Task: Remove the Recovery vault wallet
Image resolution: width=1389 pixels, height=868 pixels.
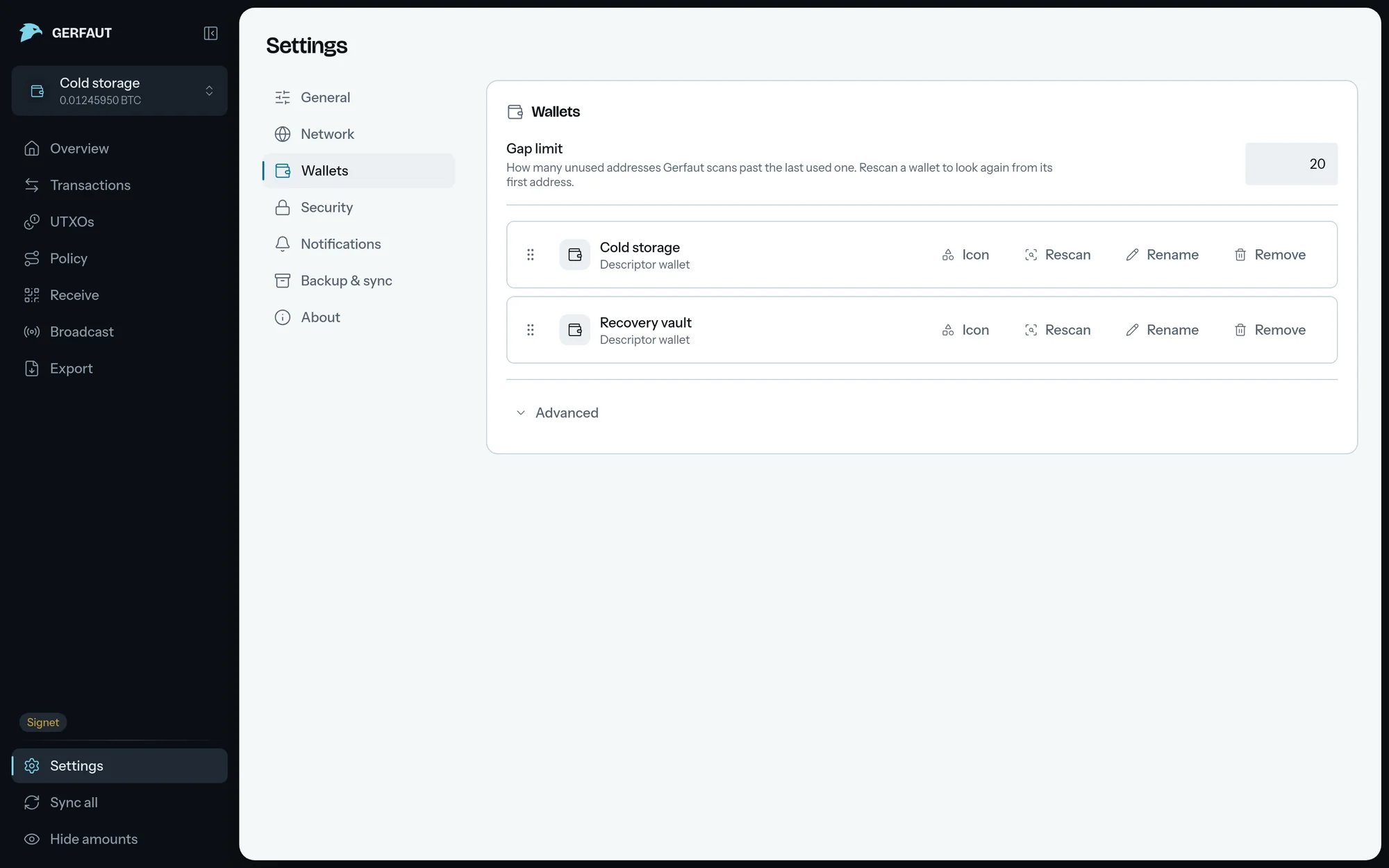Action: (1270, 330)
